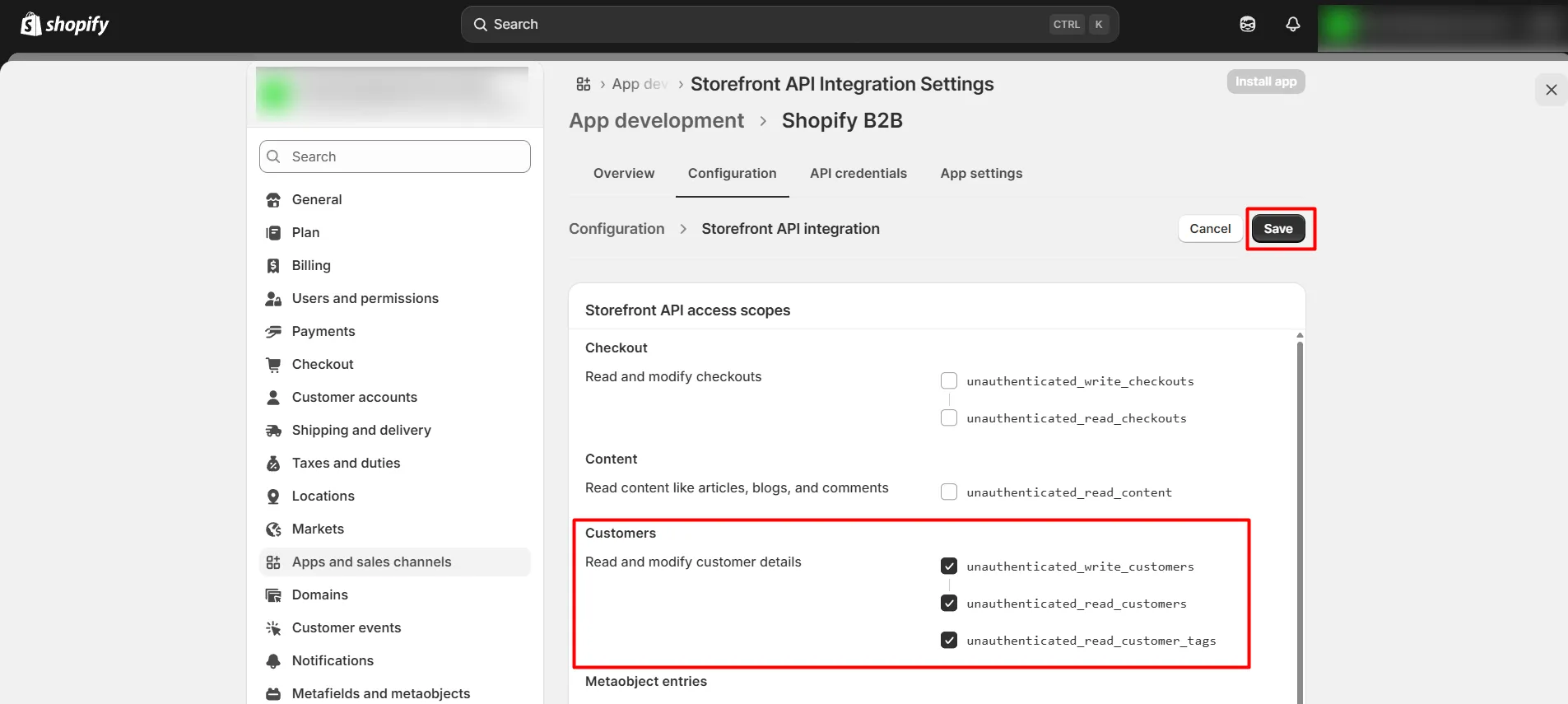Open Checkout settings

[x=395, y=365]
